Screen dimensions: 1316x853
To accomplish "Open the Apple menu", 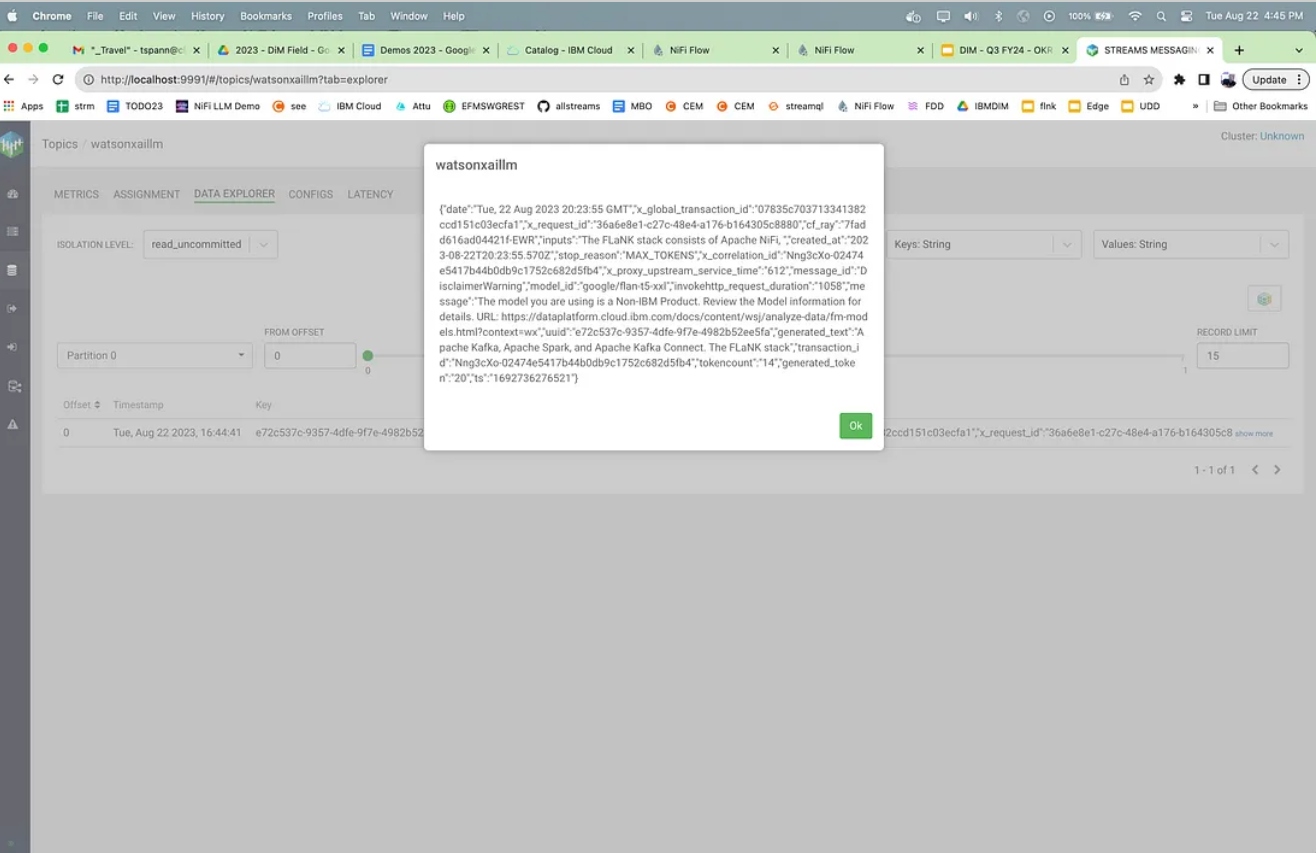I will click(13, 16).
